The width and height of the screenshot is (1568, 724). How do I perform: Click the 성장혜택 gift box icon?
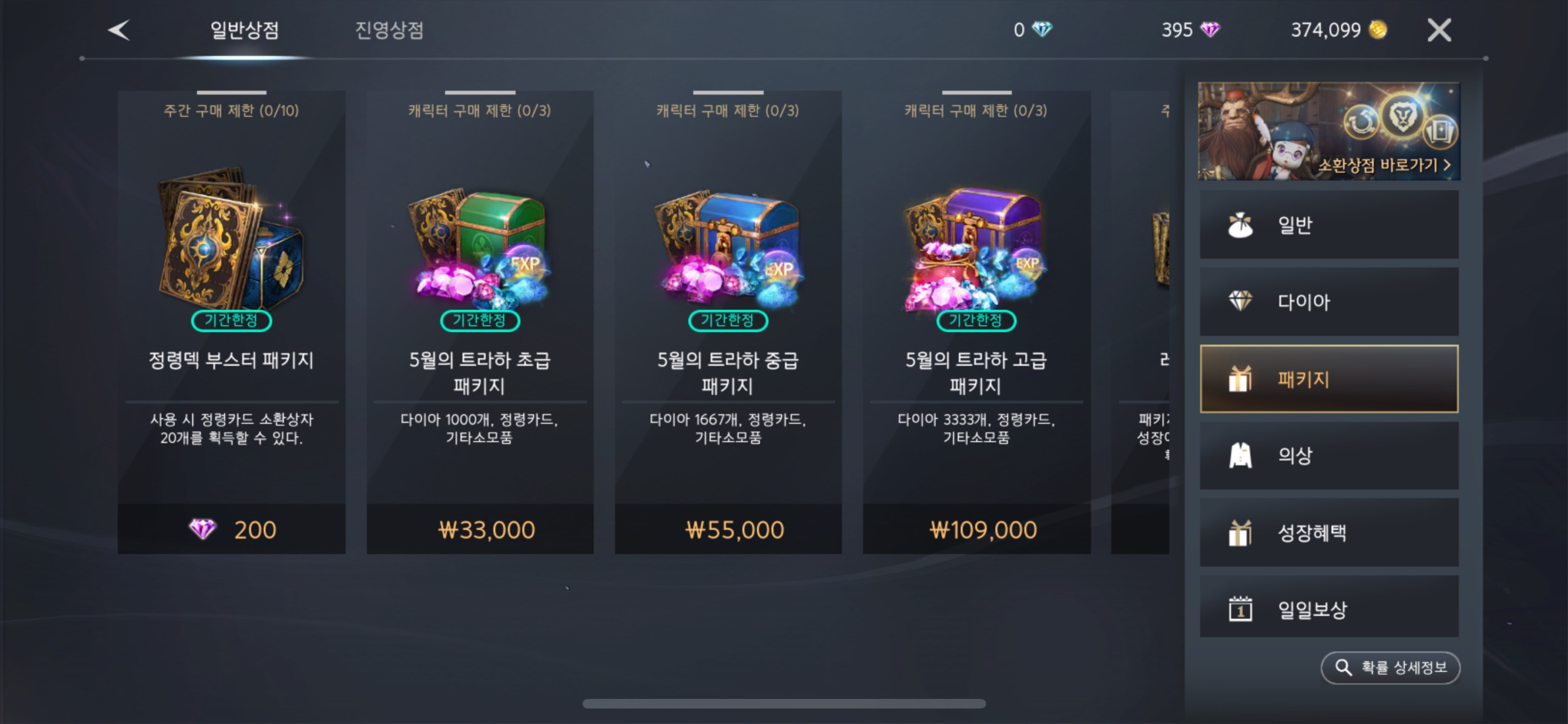(1240, 532)
